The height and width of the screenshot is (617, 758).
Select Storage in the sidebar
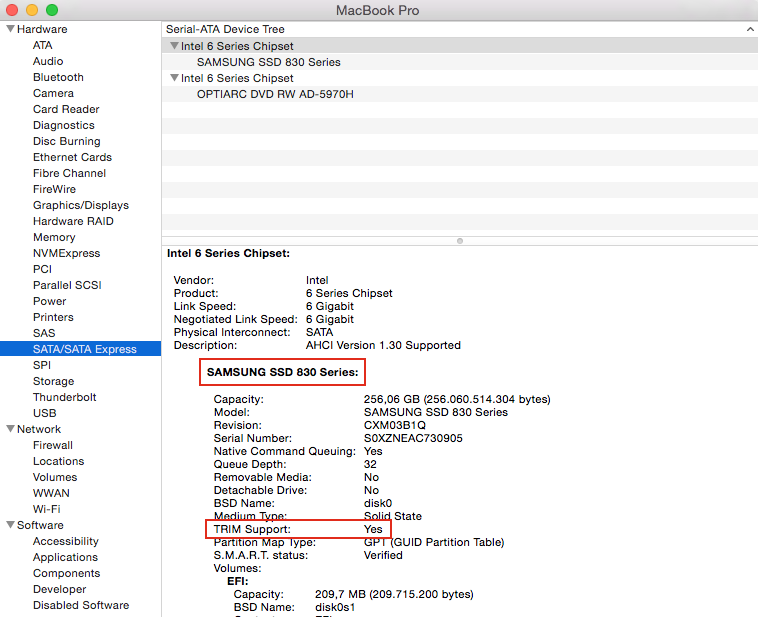click(x=53, y=381)
